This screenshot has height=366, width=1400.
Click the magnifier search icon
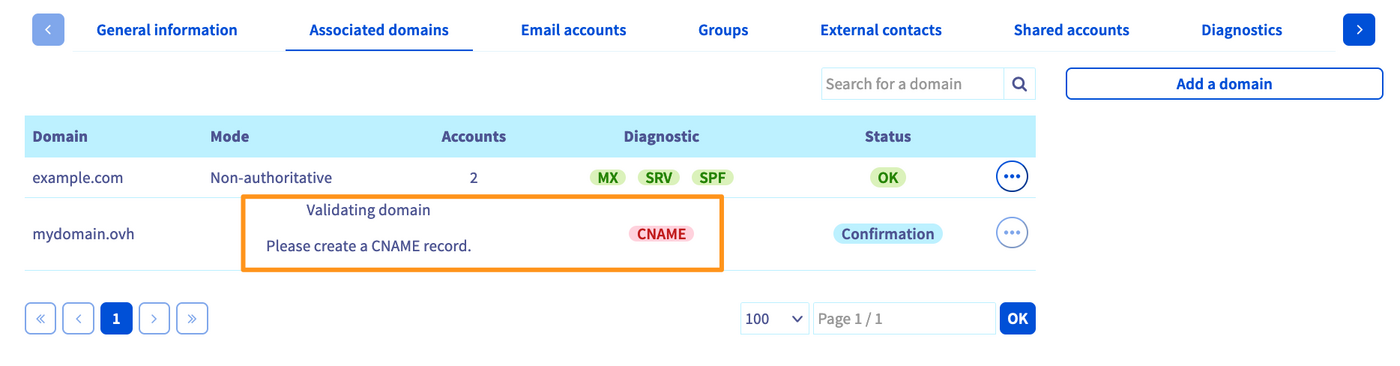tap(1019, 84)
